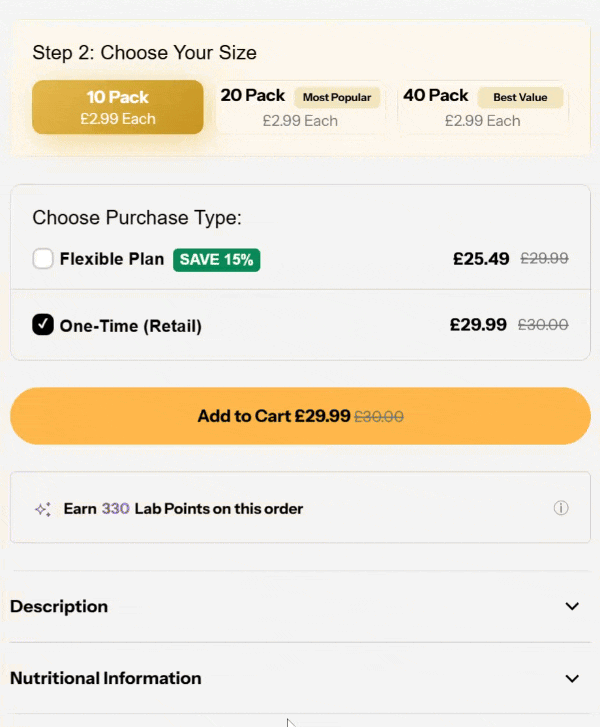The width and height of the screenshot is (600, 727).
Task: Click the Best Value badge
Action: 520,97
